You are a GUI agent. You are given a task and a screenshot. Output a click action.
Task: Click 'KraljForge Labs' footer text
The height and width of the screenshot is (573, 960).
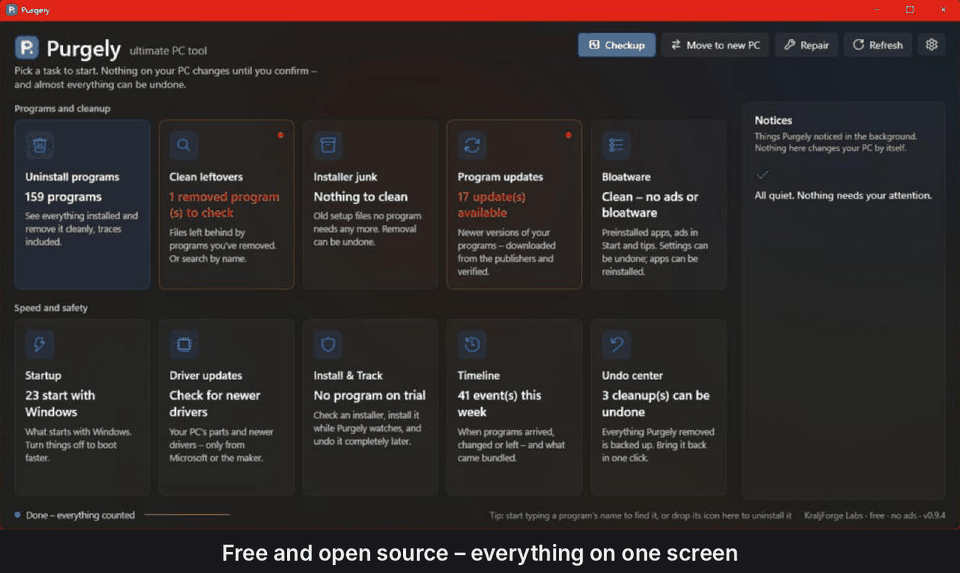[x=833, y=515]
